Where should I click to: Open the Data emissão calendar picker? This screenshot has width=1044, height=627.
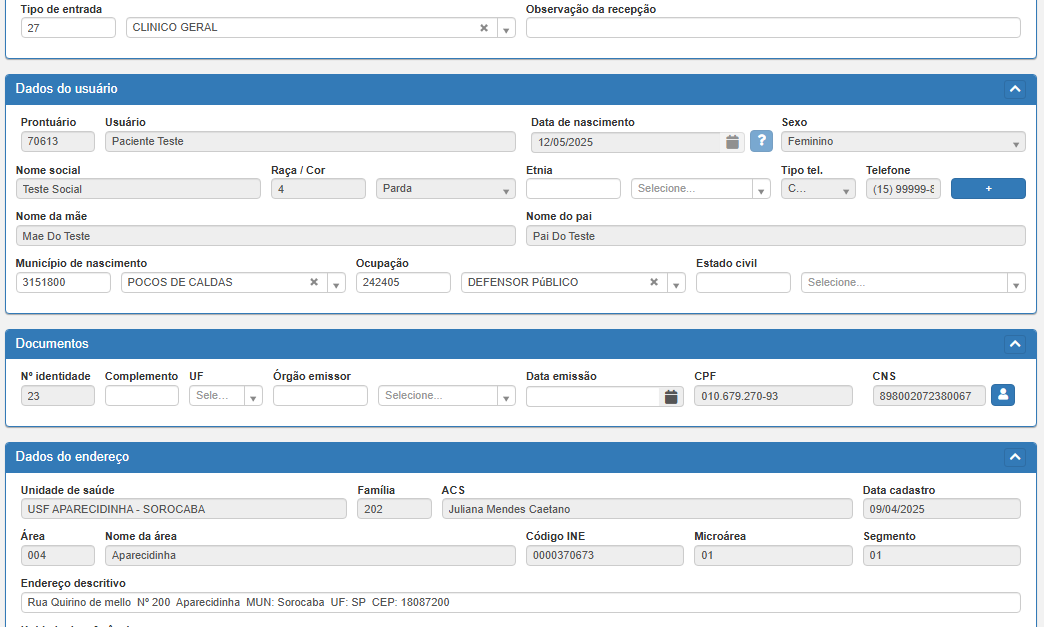(672, 396)
